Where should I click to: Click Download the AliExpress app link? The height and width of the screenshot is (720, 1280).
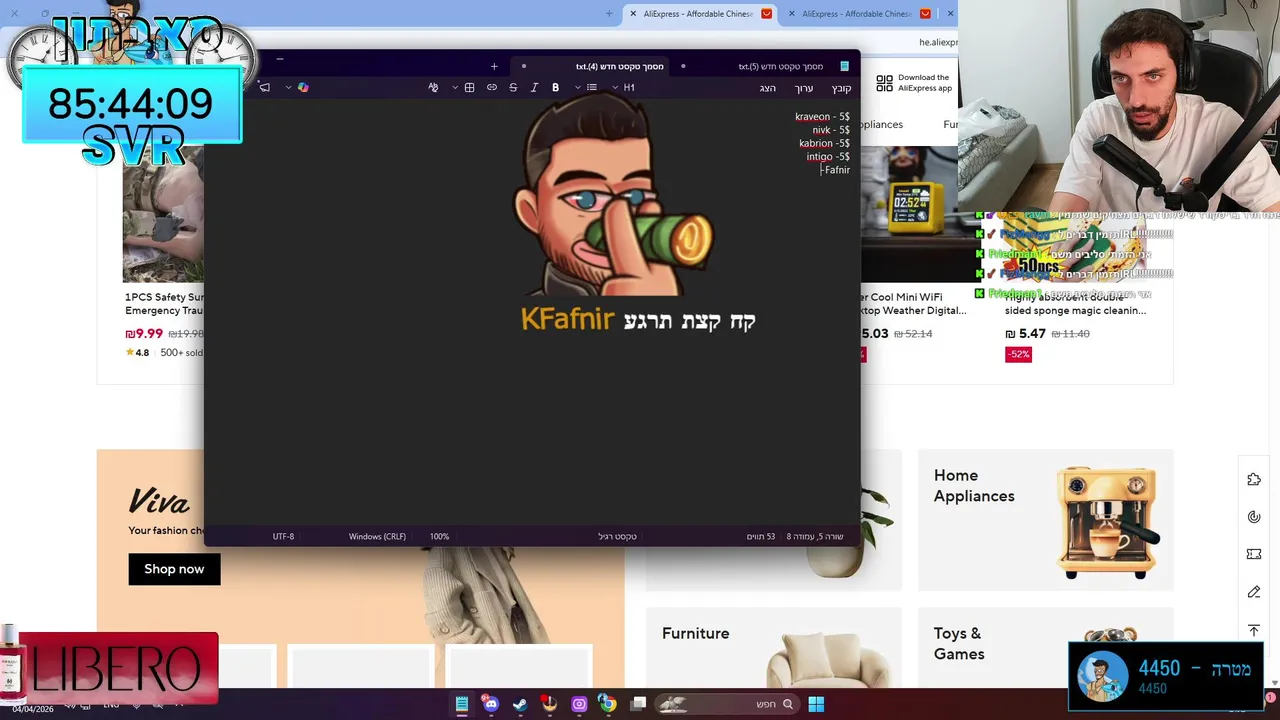[x=924, y=83]
